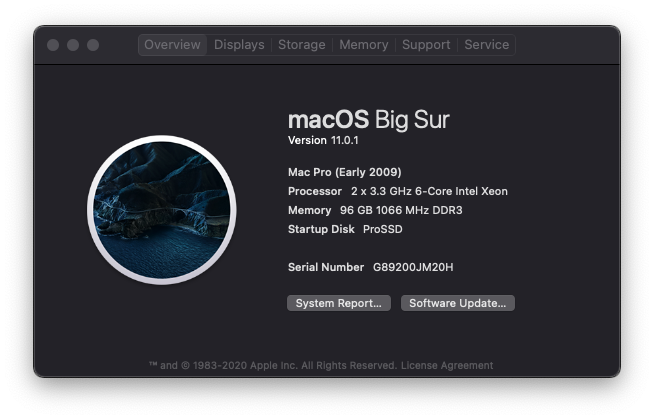Switch to the Memory tab
The image size is (654, 419).
(364, 45)
